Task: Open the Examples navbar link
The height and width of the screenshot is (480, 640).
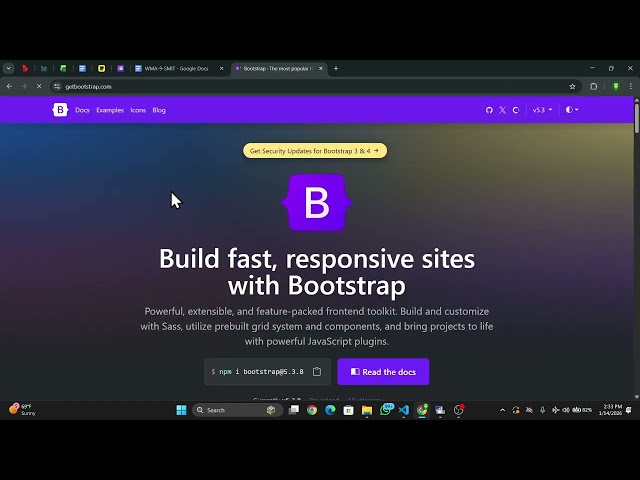Action: tap(110, 110)
